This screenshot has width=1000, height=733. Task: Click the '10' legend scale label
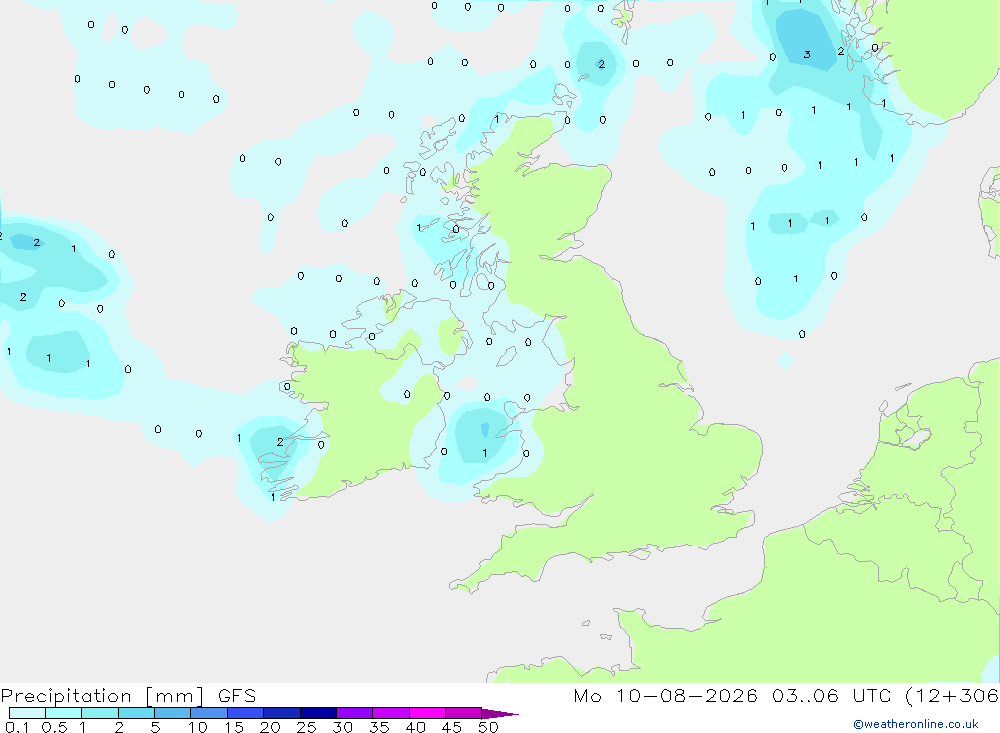(x=198, y=727)
